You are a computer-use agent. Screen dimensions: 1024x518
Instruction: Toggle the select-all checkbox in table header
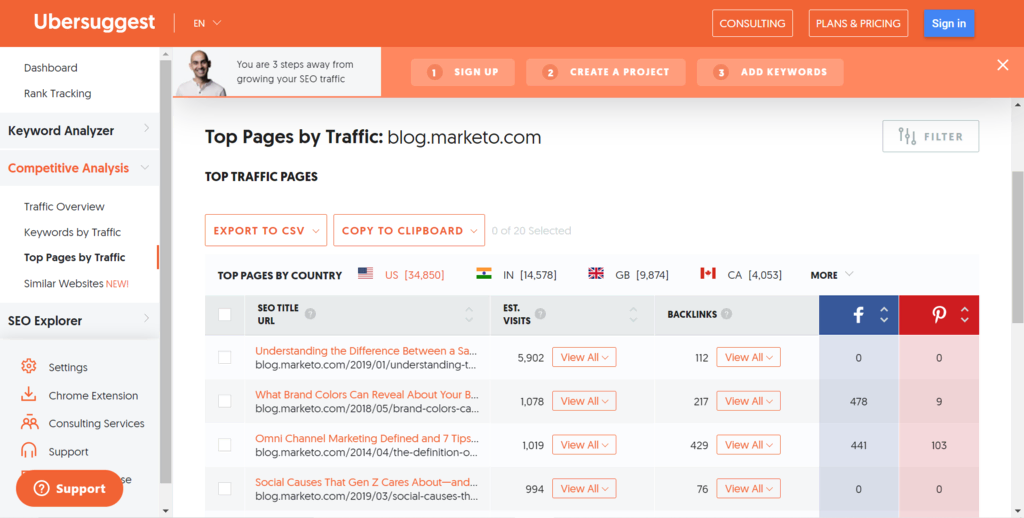pyautogui.click(x=224, y=315)
